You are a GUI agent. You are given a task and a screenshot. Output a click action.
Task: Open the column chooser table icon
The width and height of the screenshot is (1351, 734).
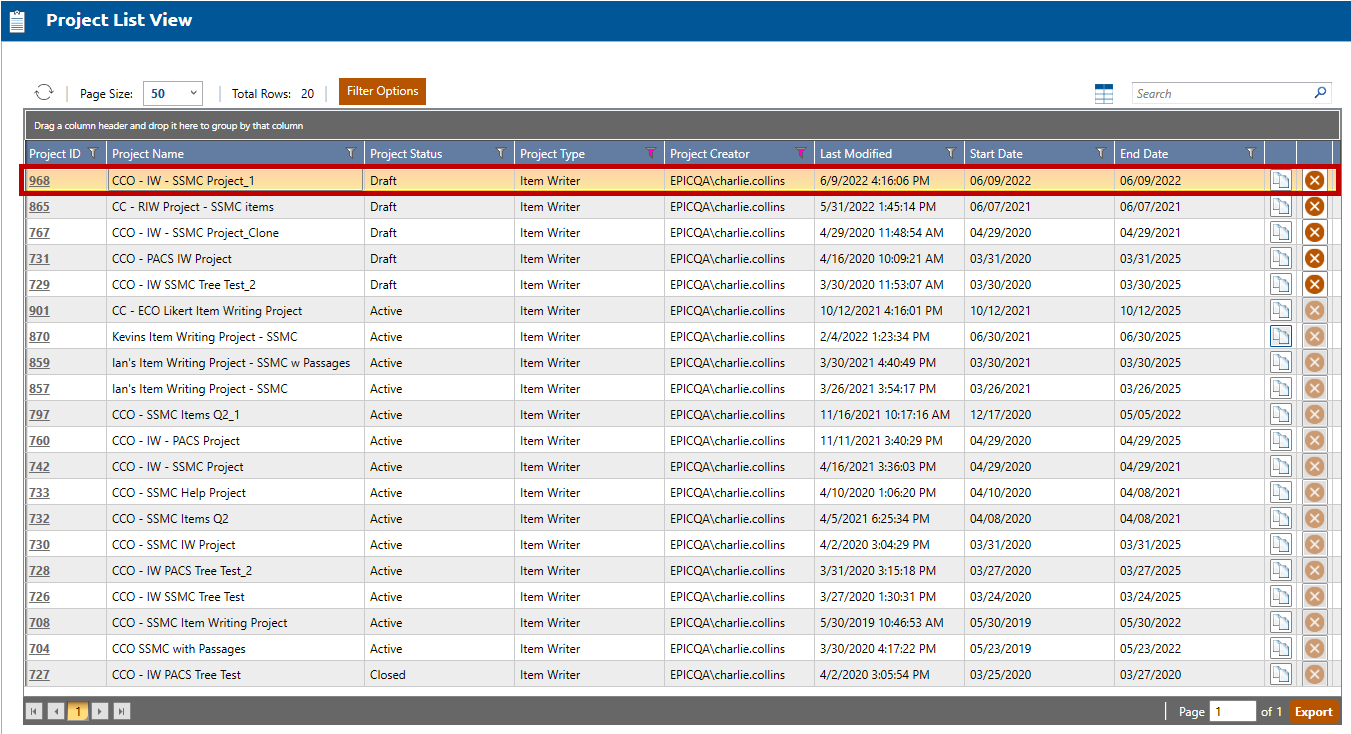pos(1103,94)
